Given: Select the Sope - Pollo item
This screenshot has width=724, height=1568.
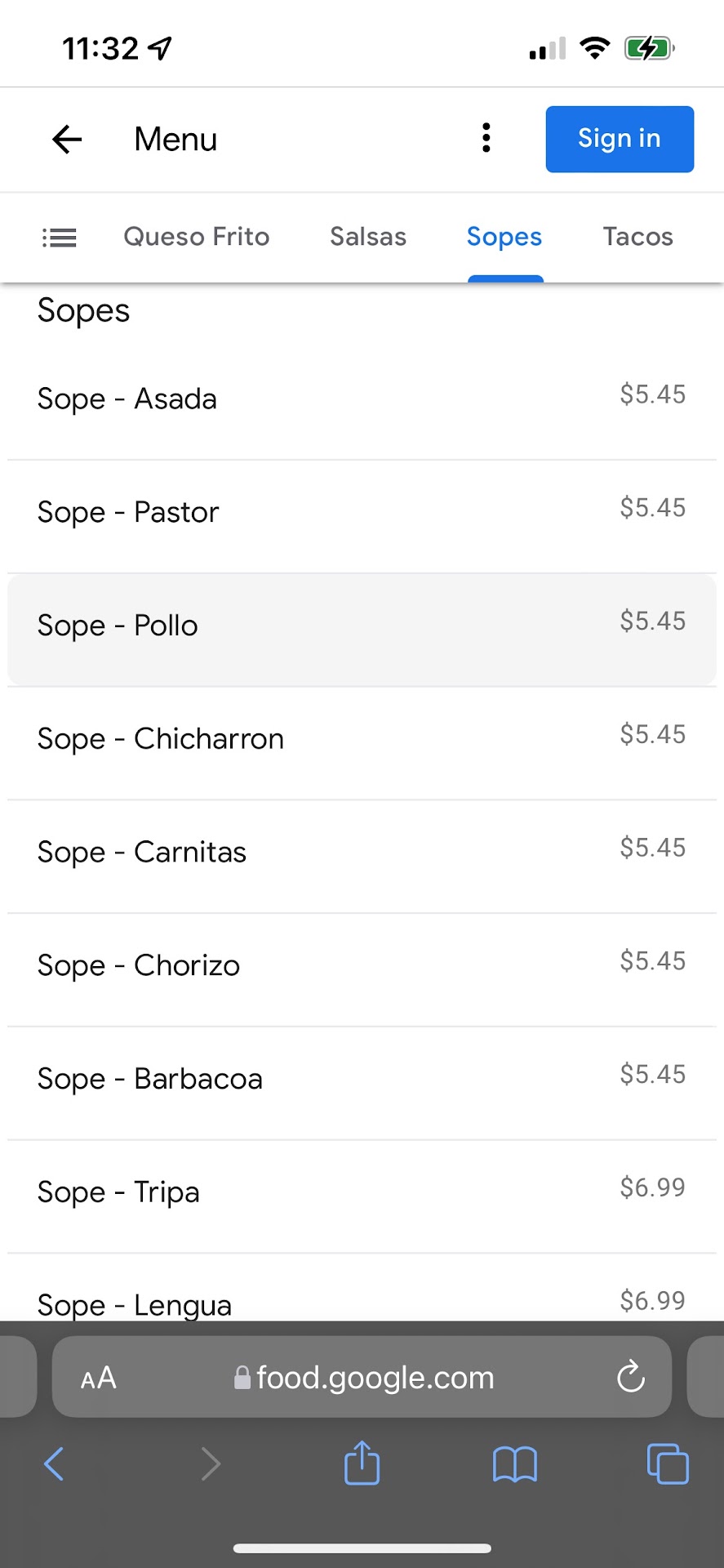Looking at the screenshot, I should point(362,626).
